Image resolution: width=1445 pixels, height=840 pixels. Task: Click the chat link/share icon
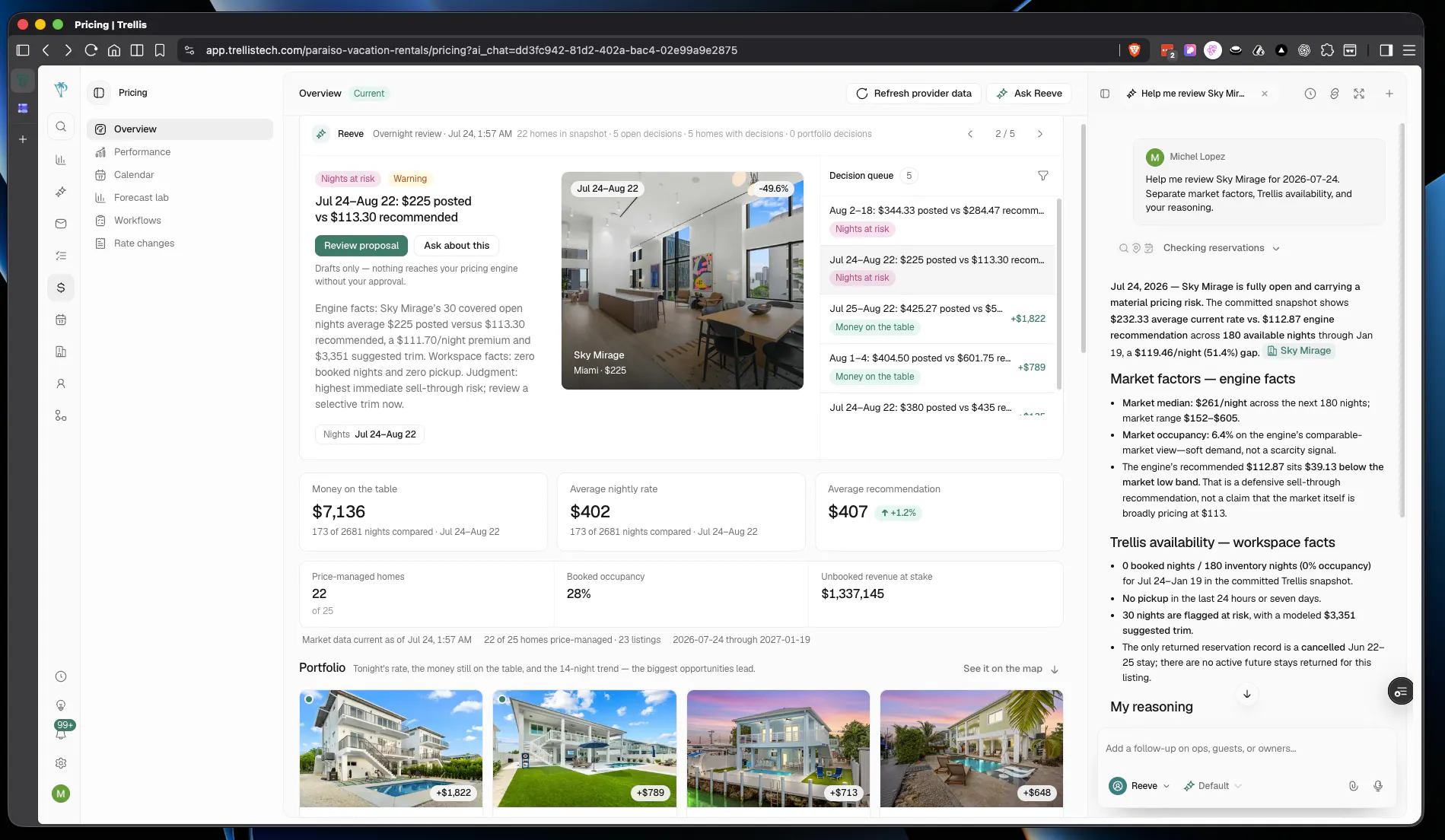point(1335,94)
